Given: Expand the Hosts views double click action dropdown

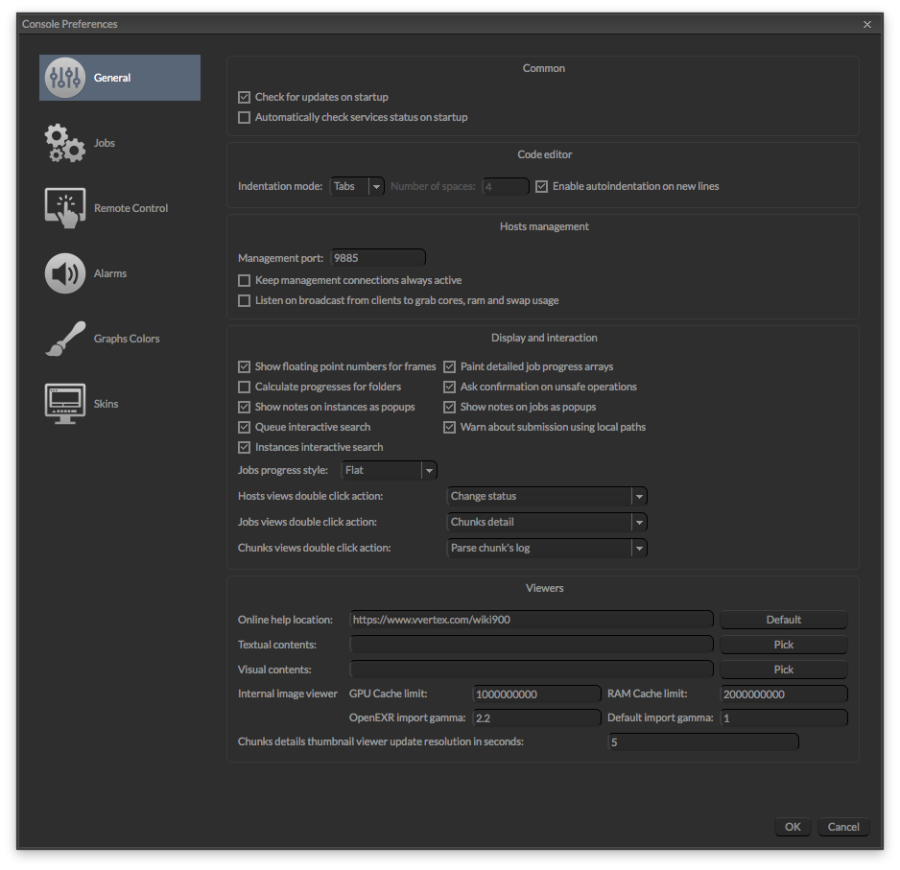Looking at the screenshot, I should coord(639,496).
